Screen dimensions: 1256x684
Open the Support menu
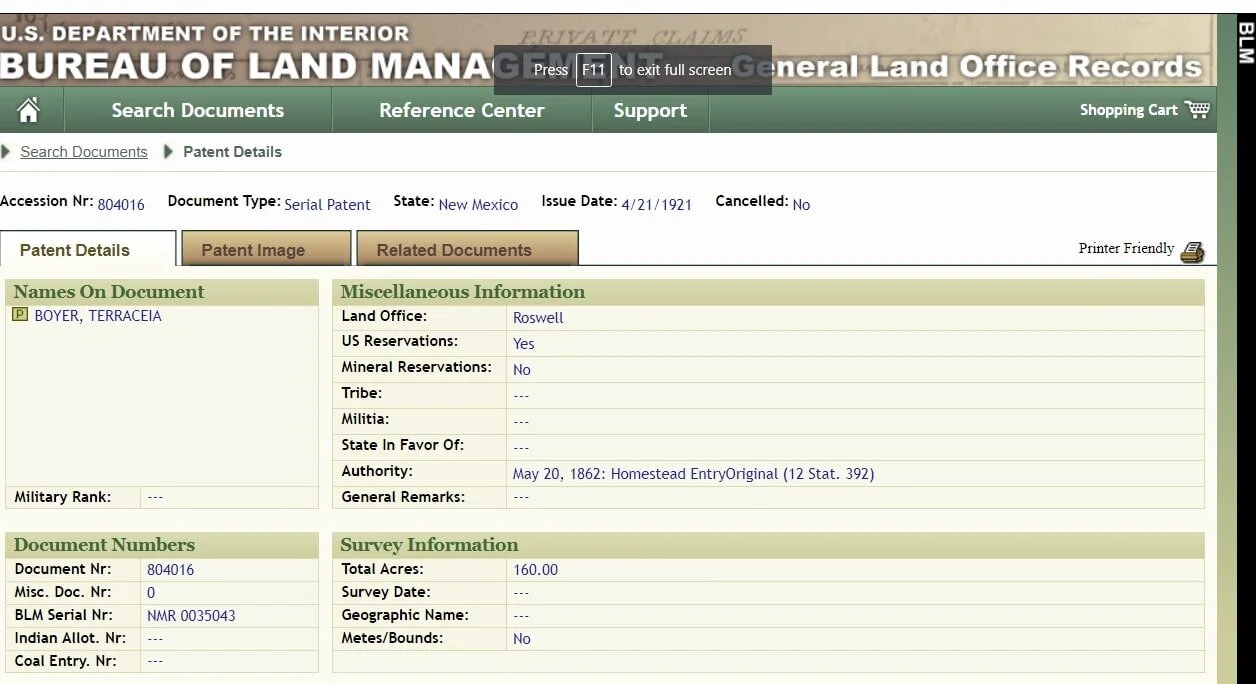tap(650, 110)
